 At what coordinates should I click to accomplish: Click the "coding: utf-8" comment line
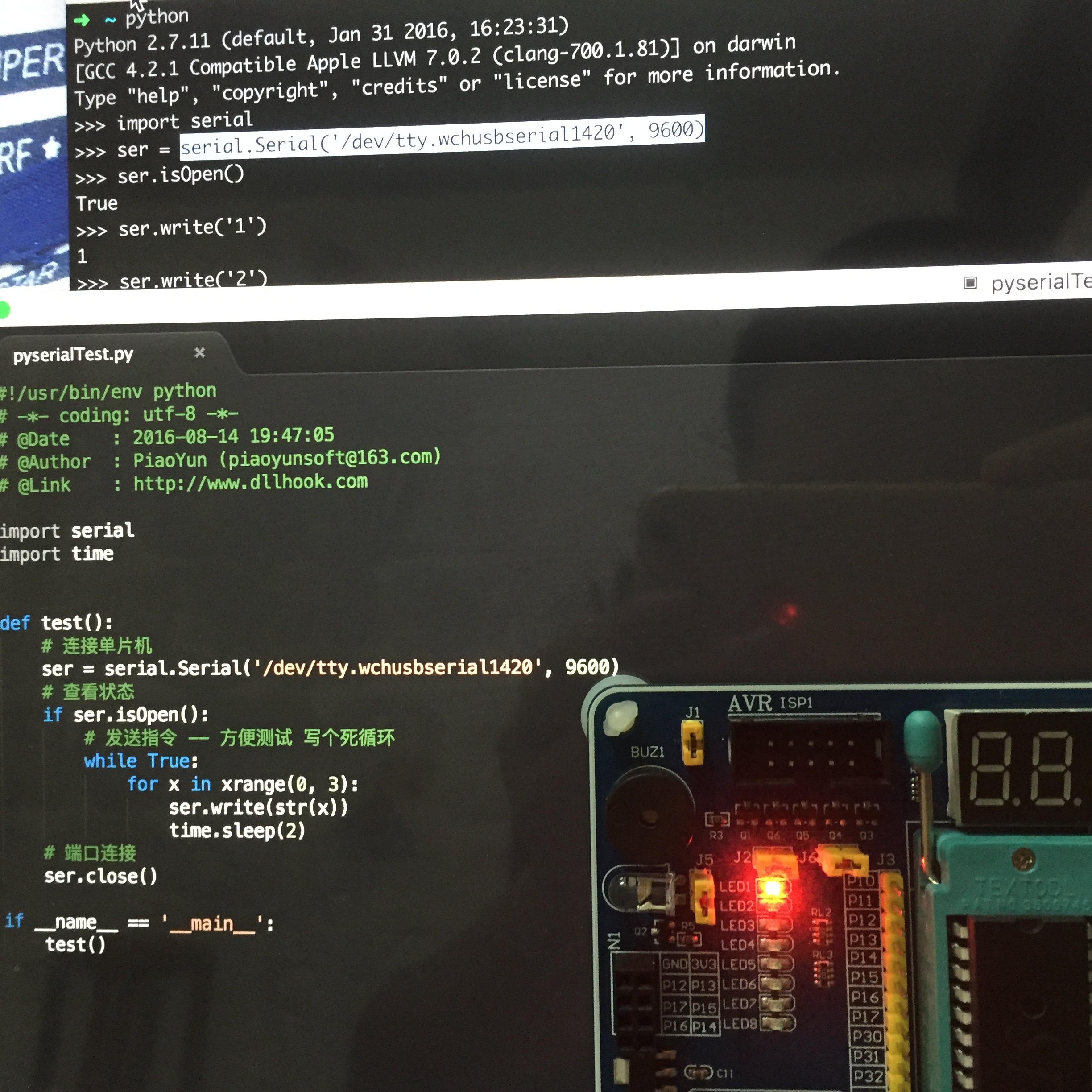point(119,415)
